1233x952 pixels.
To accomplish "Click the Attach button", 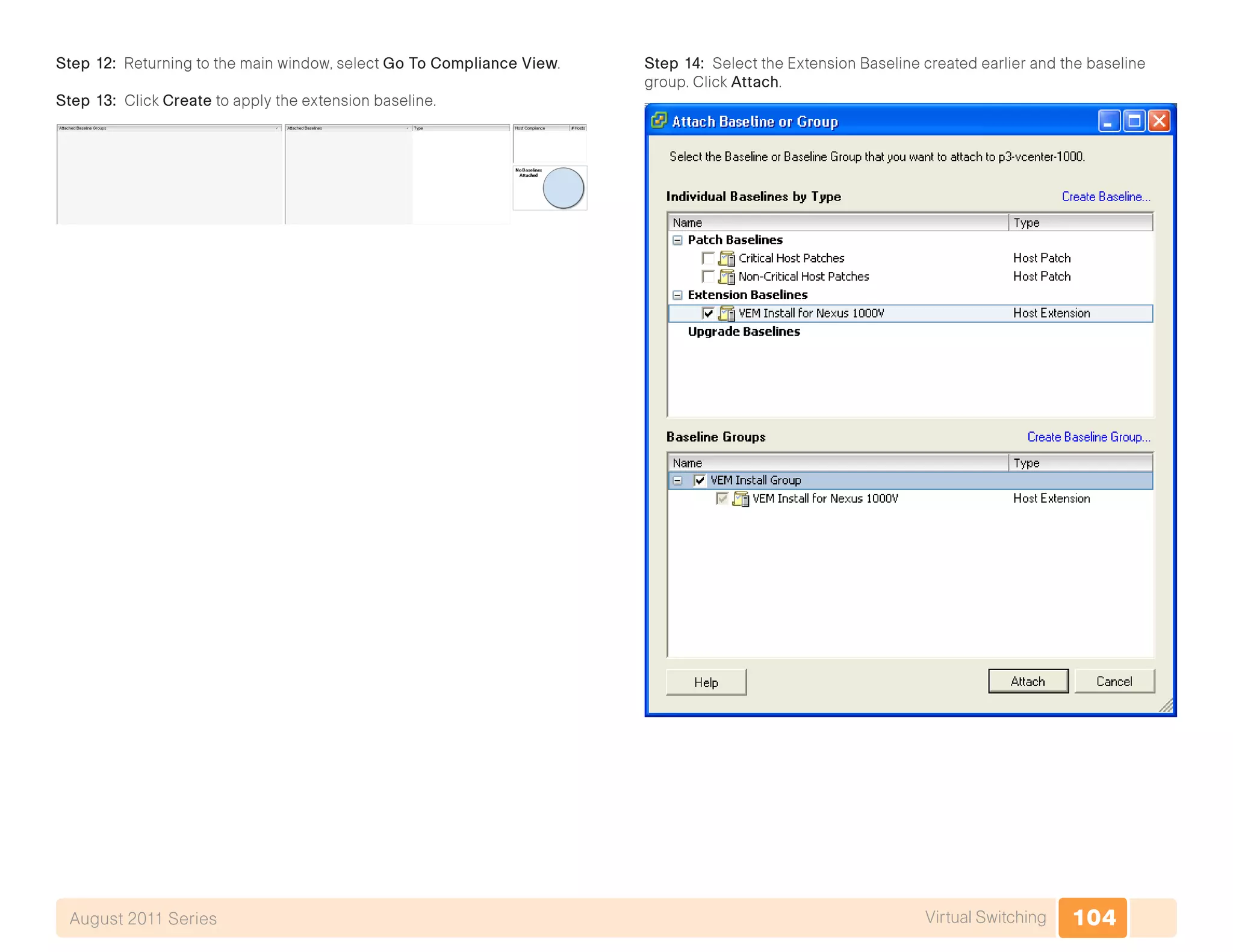I will (1028, 681).
